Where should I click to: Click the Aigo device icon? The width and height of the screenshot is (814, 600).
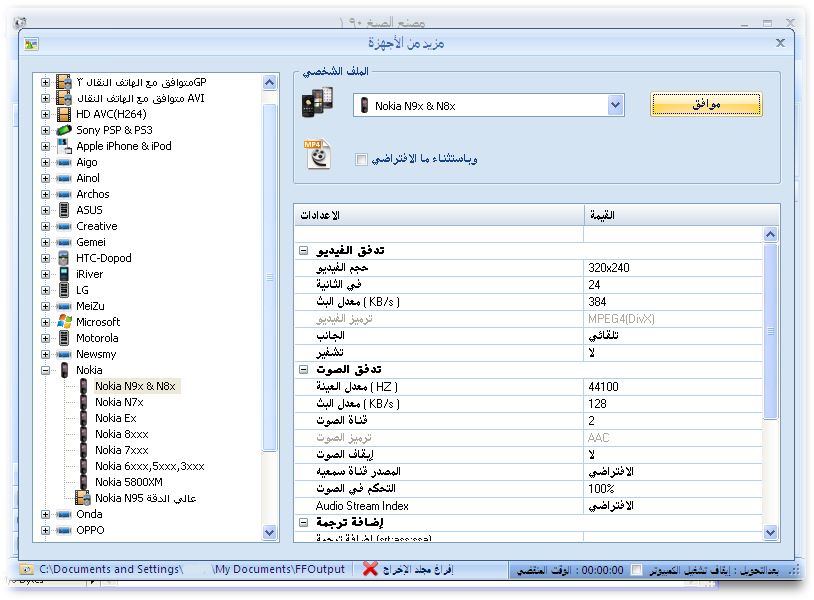(x=64, y=162)
